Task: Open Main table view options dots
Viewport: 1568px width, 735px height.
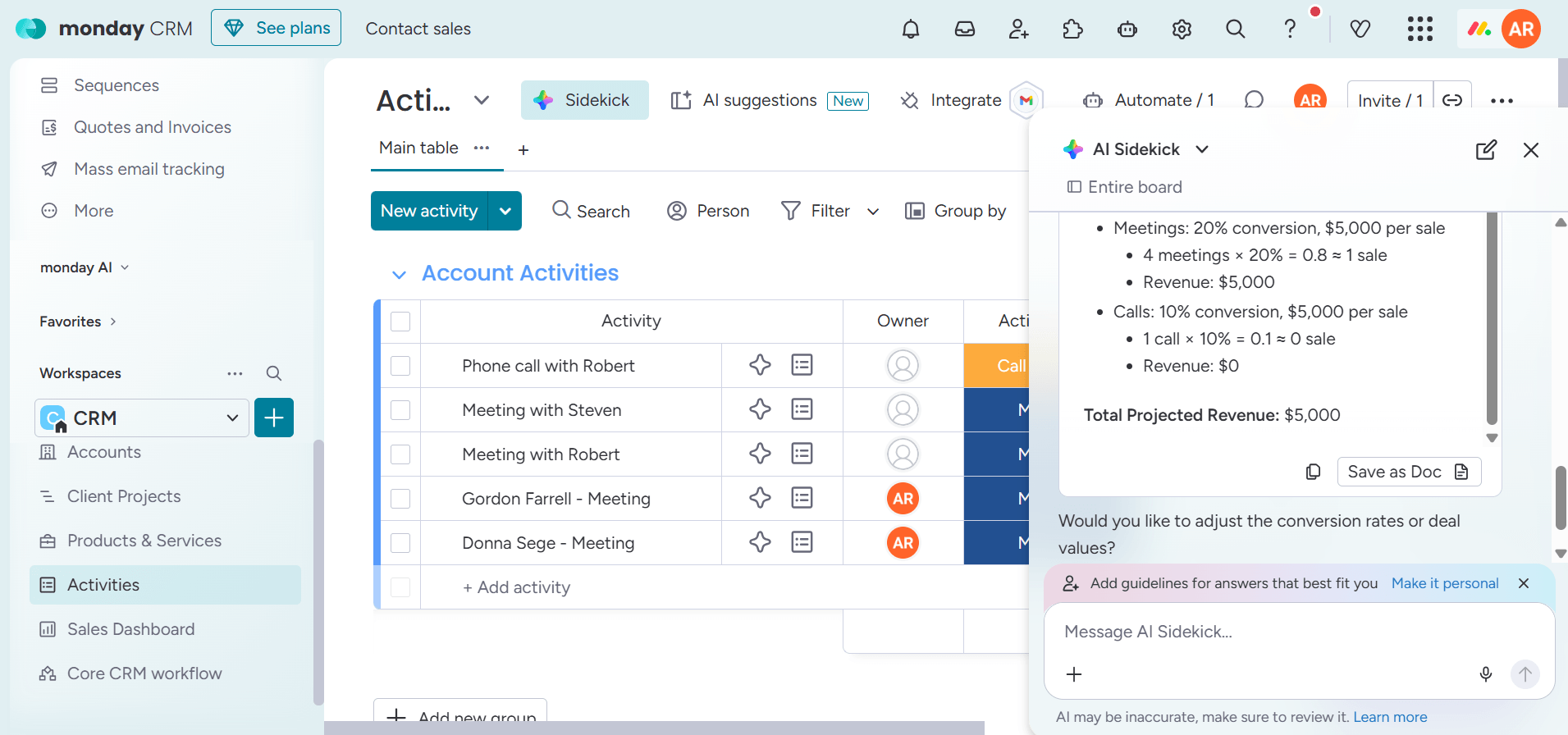Action: click(482, 148)
